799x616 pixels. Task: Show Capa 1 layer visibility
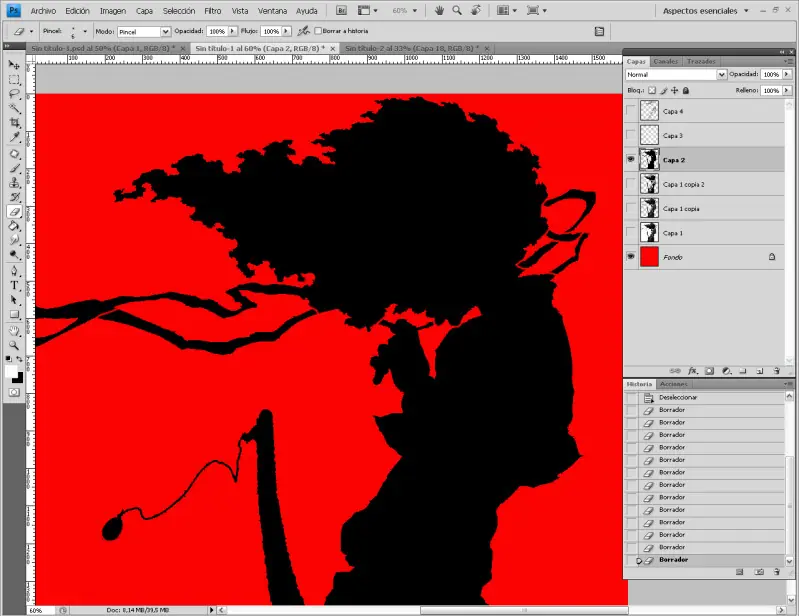tap(631, 233)
